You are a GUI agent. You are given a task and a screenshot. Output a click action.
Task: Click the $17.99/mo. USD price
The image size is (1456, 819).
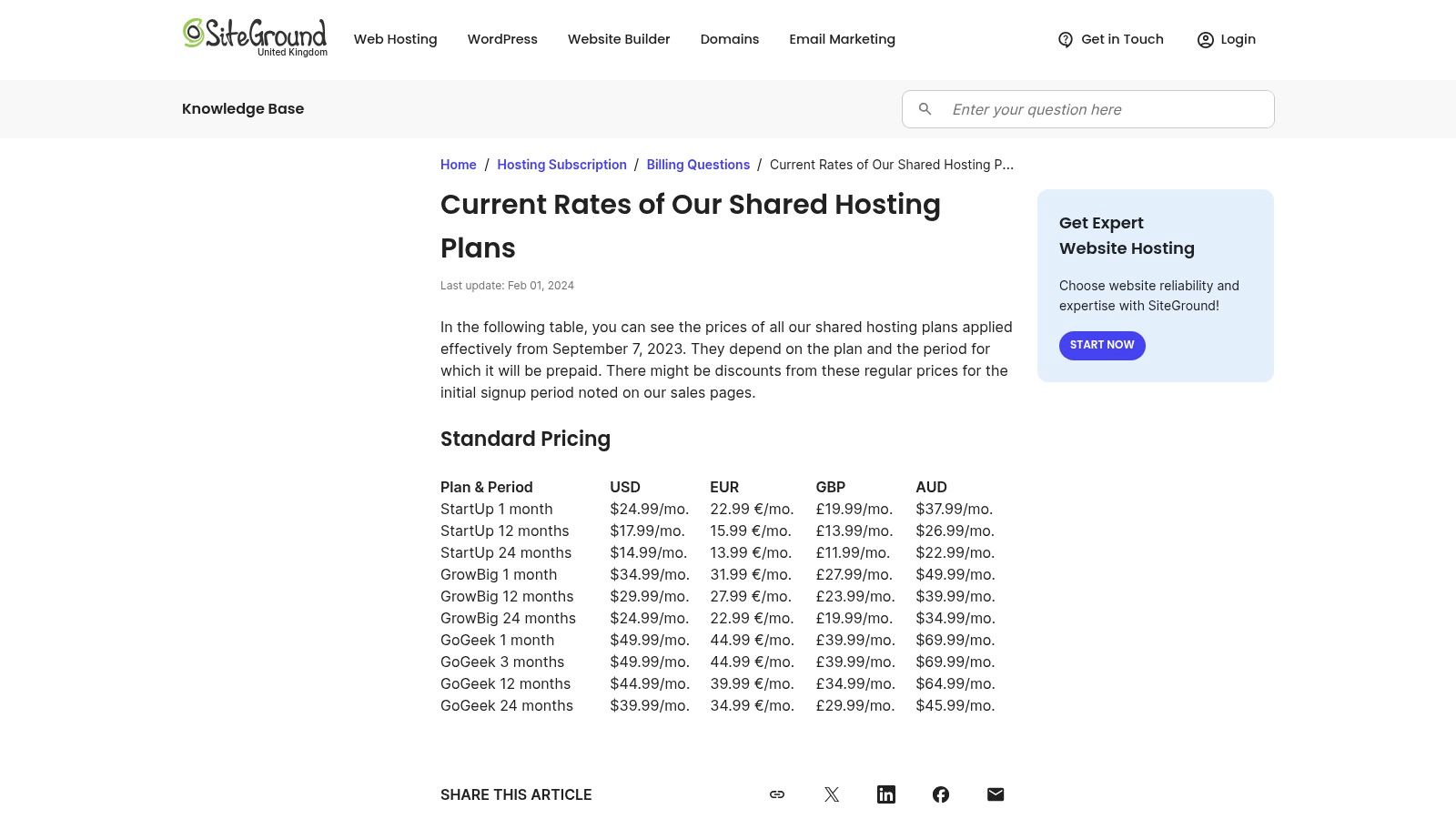[648, 531]
